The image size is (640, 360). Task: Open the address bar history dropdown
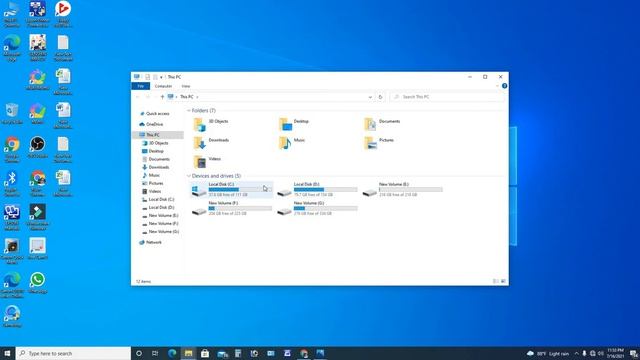[370, 97]
